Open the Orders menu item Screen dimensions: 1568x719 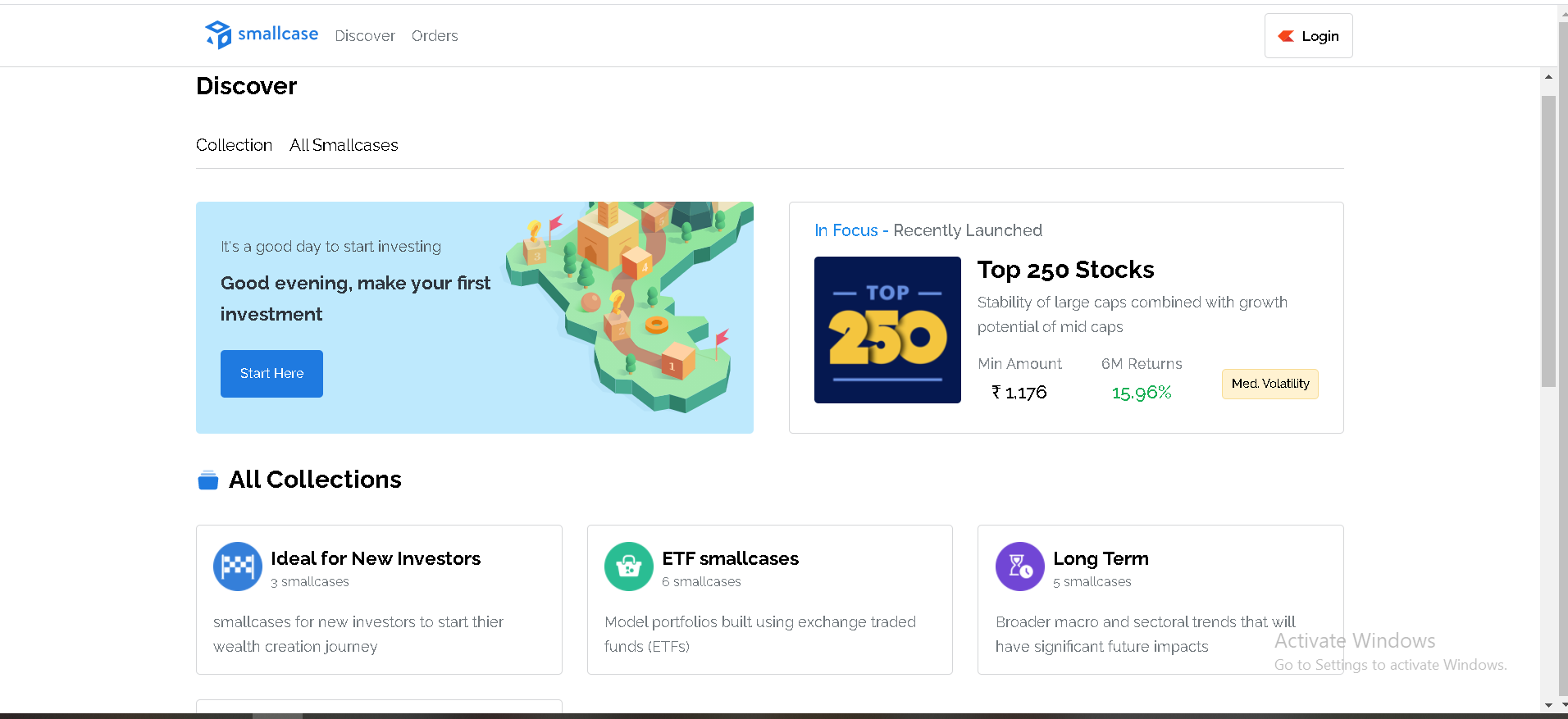[435, 35]
